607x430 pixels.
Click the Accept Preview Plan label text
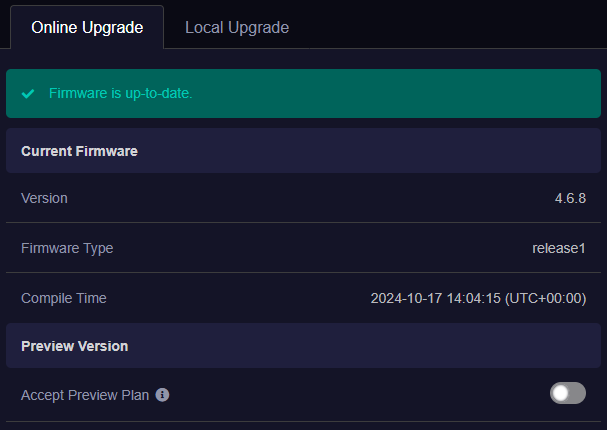click(x=85, y=395)
